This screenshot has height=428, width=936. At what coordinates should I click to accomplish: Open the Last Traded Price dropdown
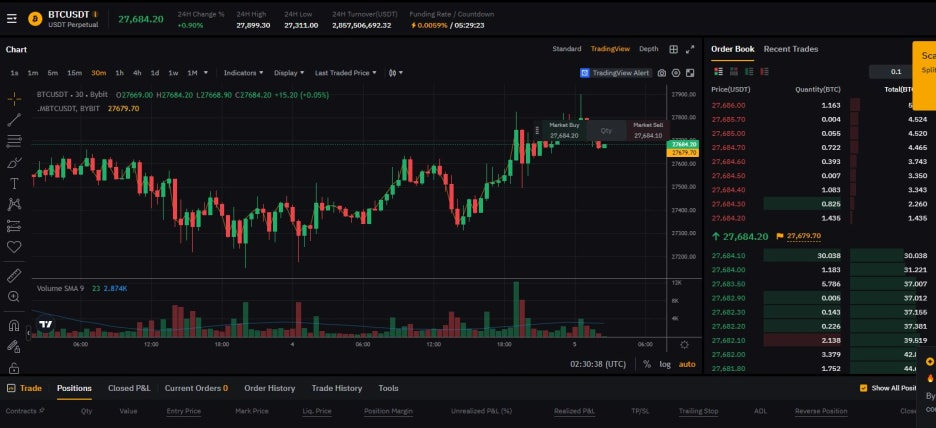pos(346,73)
